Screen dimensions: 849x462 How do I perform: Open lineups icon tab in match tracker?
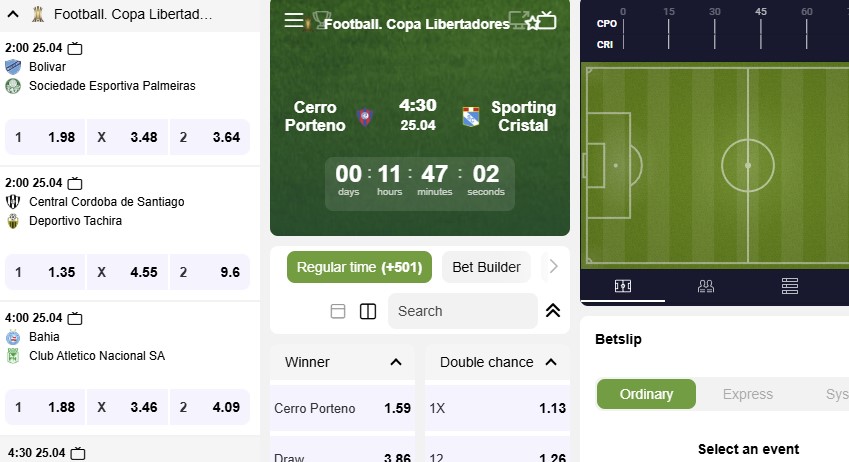706,285
